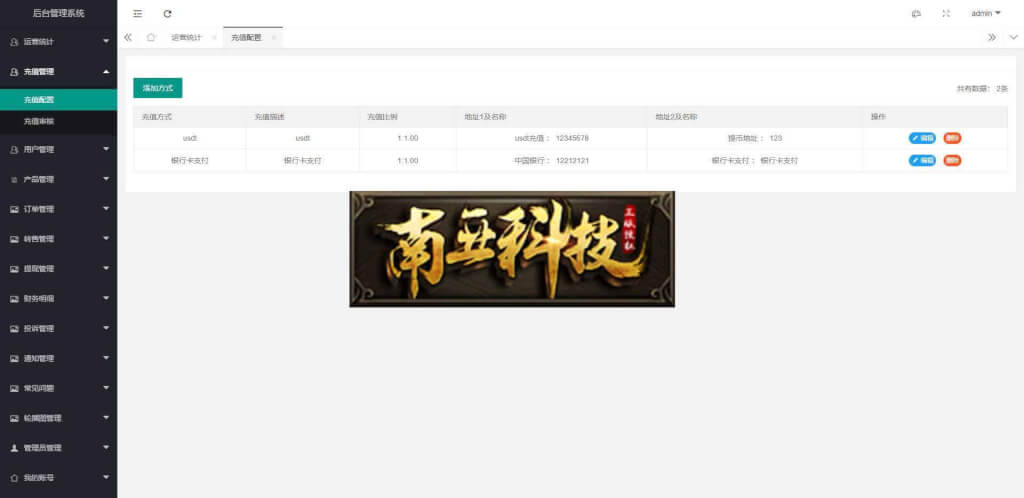1024x498 pixels.
Task: Click the 添加方式 button
Action: click(157, 88)
